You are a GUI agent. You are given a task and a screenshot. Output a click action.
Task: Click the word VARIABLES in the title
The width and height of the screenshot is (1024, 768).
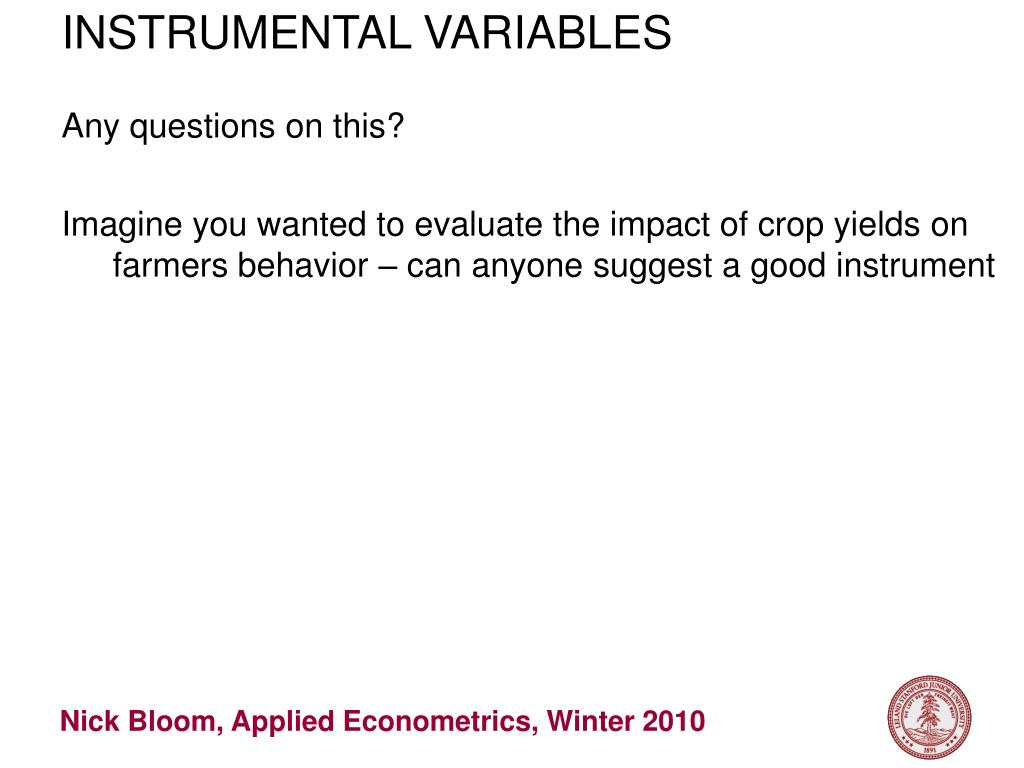tap(549, 33)
